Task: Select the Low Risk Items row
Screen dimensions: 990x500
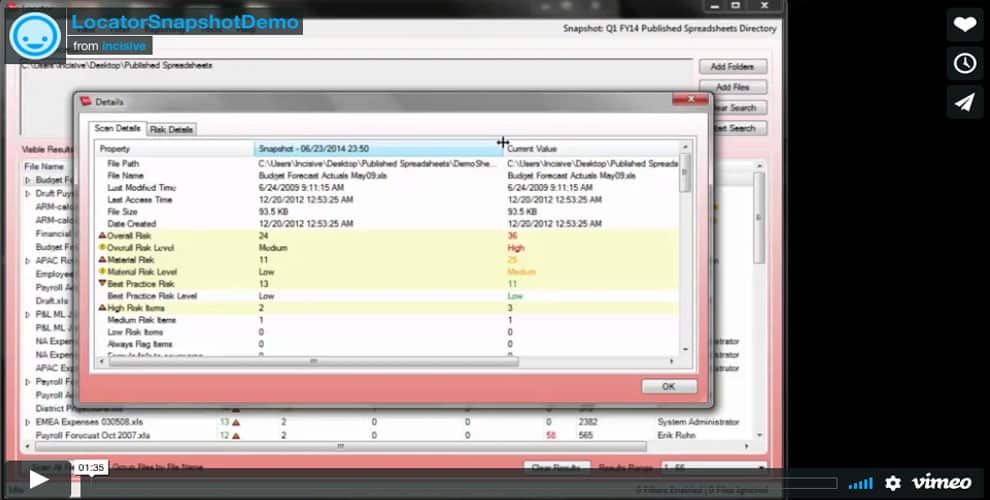Action: coord(388,332)
